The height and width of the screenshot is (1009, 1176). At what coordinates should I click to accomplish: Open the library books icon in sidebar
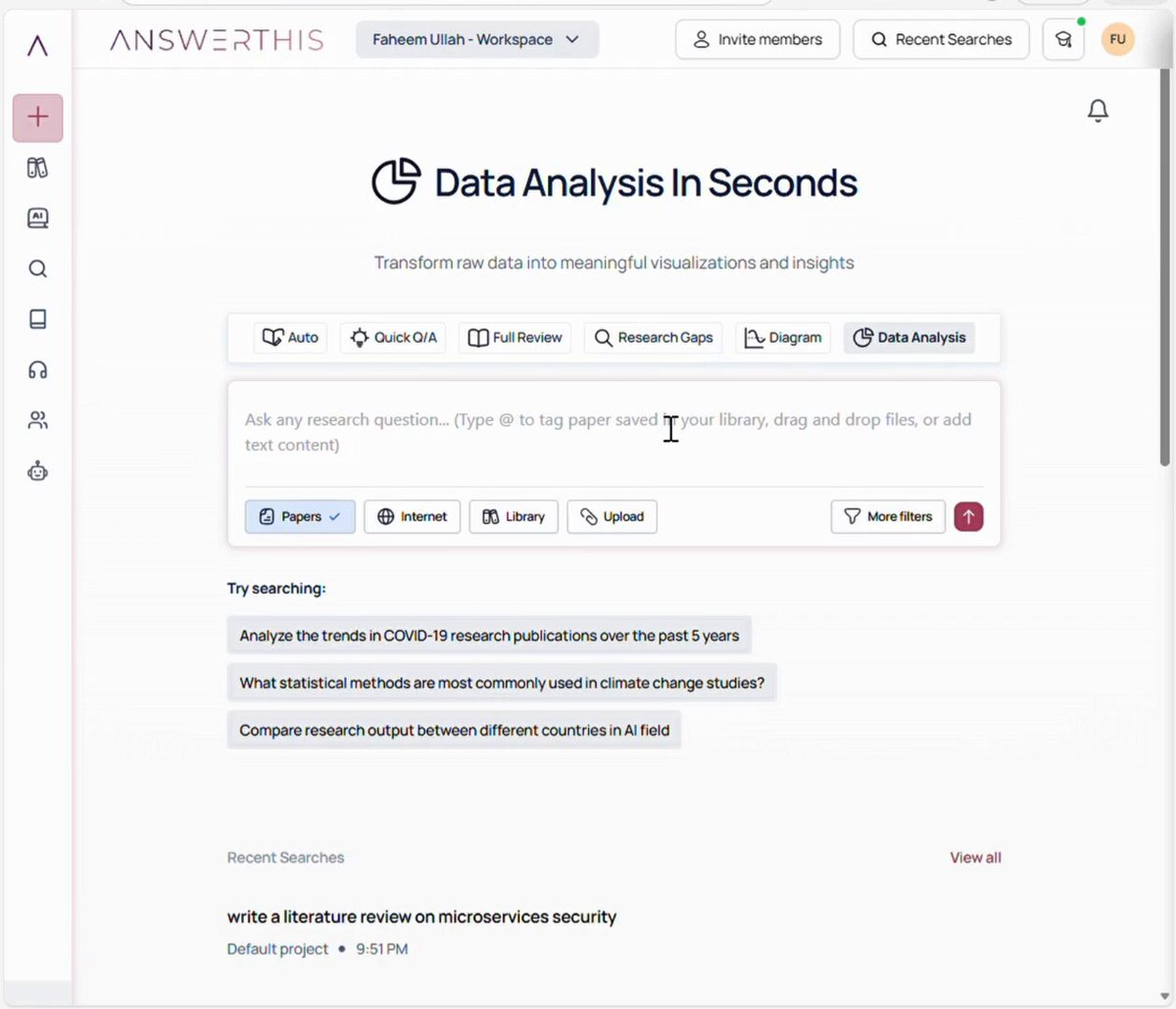38,168
